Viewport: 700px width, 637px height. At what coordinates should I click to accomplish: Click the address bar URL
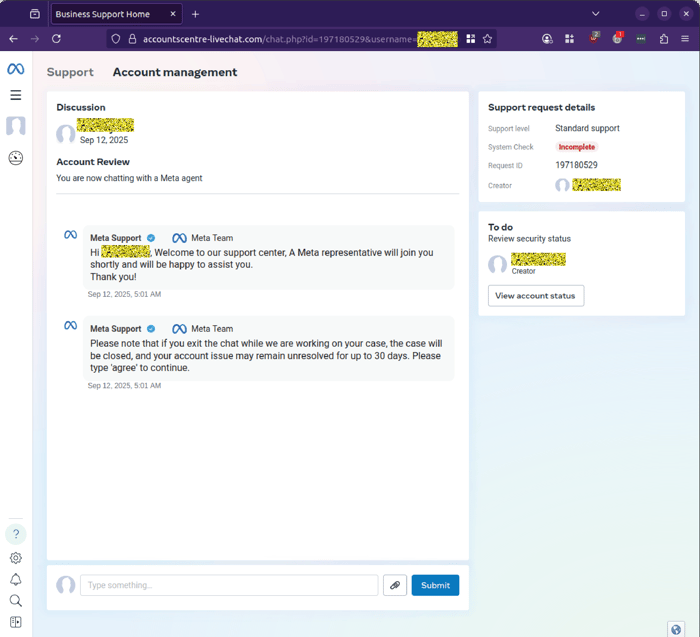pyautogui.click(x=279, y=39)
